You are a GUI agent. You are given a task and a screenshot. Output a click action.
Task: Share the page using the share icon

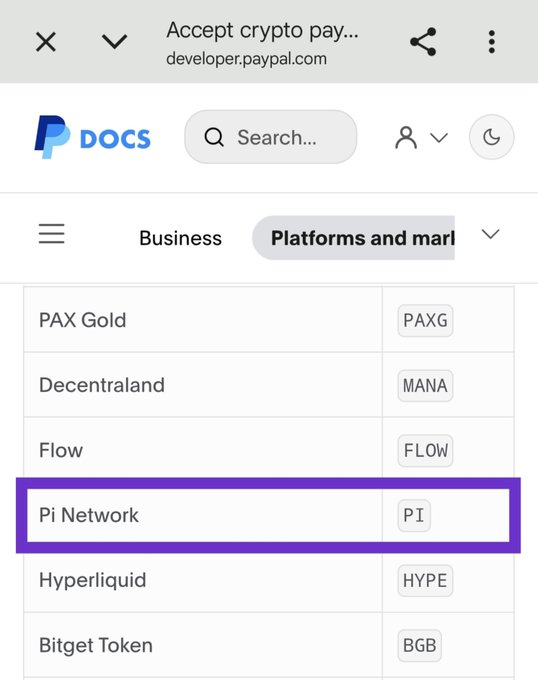tap(423, 42)
